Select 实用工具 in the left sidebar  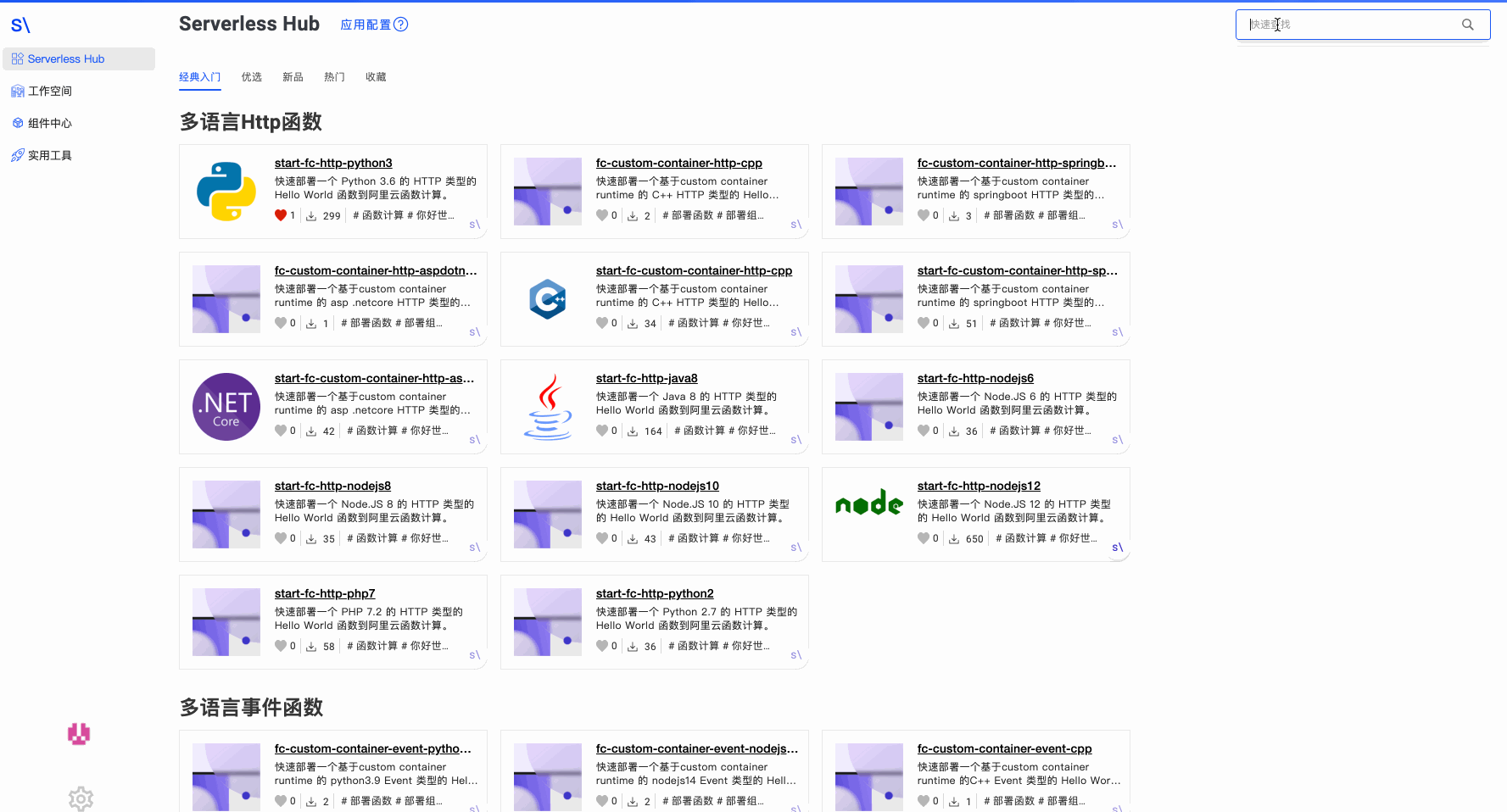(51, 155)
